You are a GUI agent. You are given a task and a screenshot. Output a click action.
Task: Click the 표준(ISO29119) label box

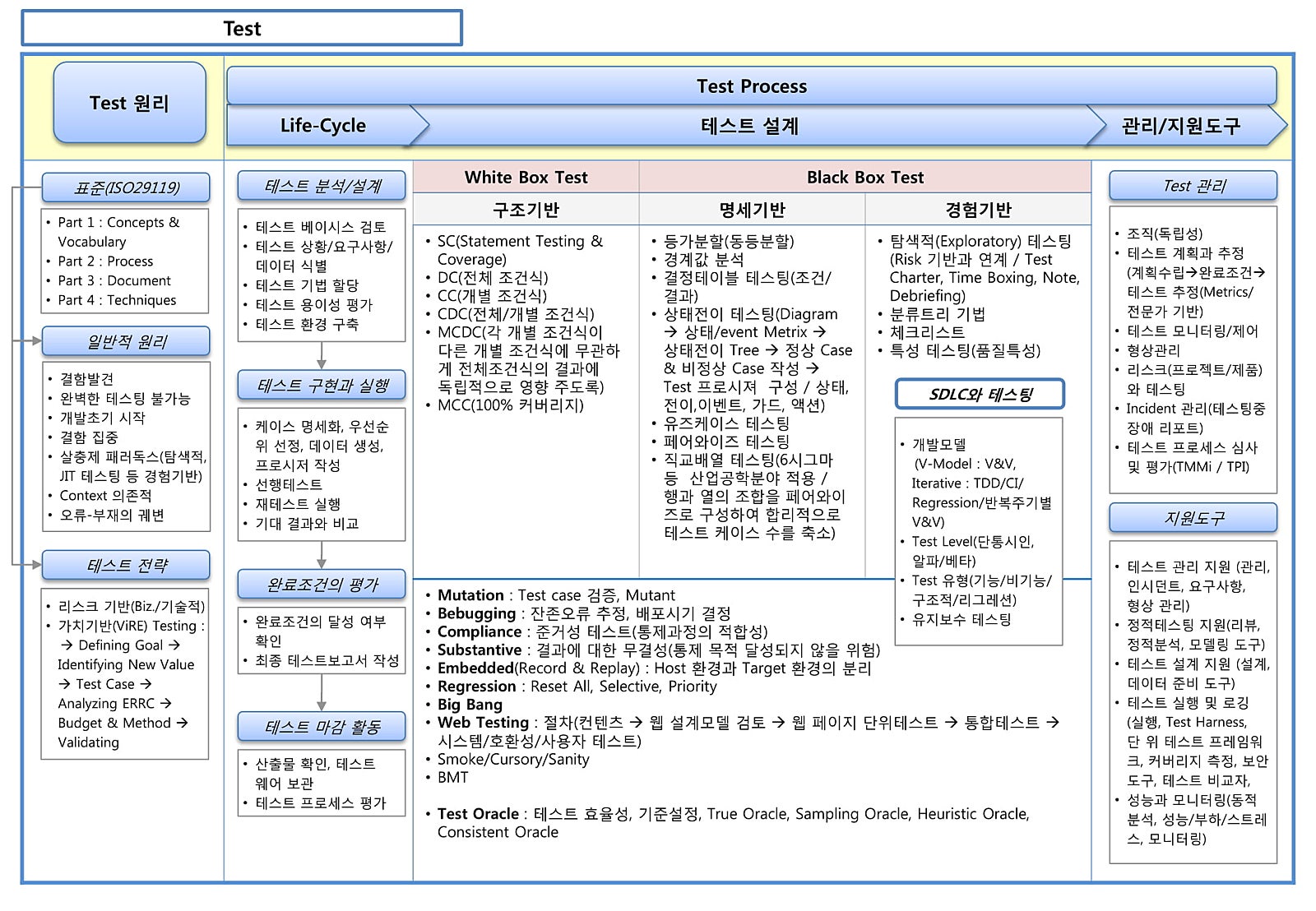(x=126, y=187)
